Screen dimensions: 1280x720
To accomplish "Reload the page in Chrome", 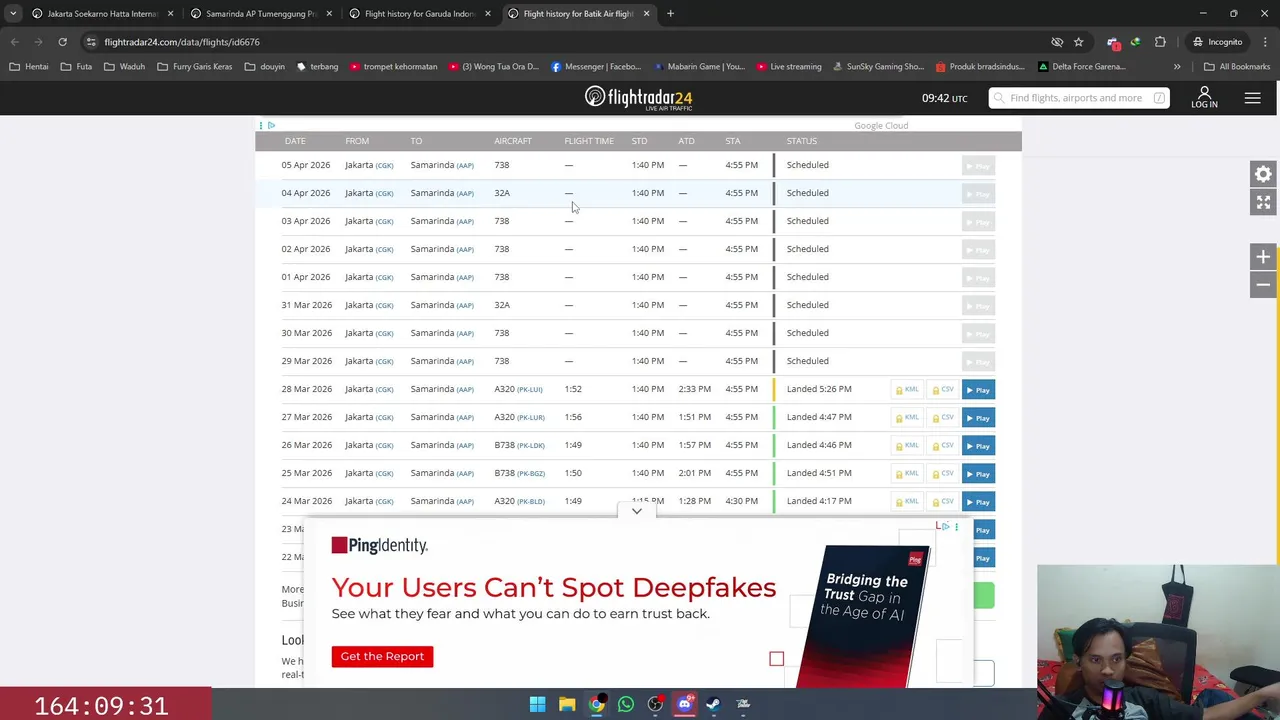I will pos(62,42).
